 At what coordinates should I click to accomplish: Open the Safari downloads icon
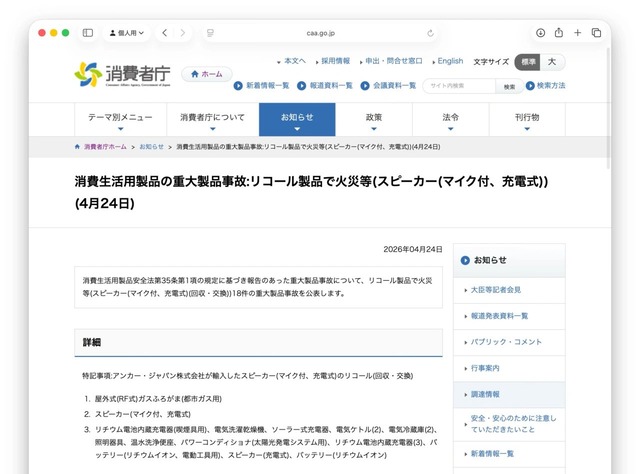tap(540, 33)
